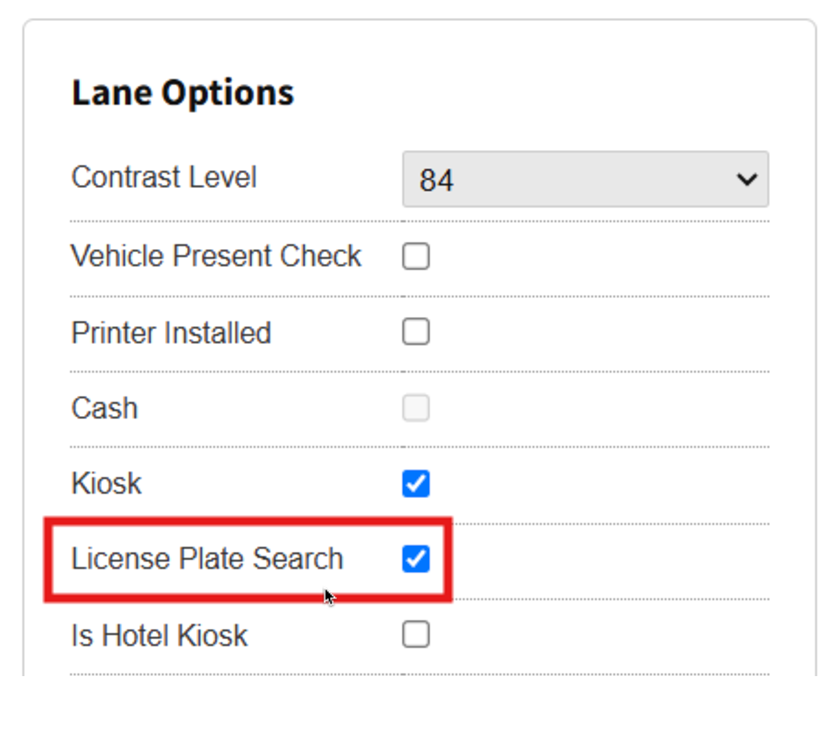Click the Is Hotel Kiosk label

159,635
